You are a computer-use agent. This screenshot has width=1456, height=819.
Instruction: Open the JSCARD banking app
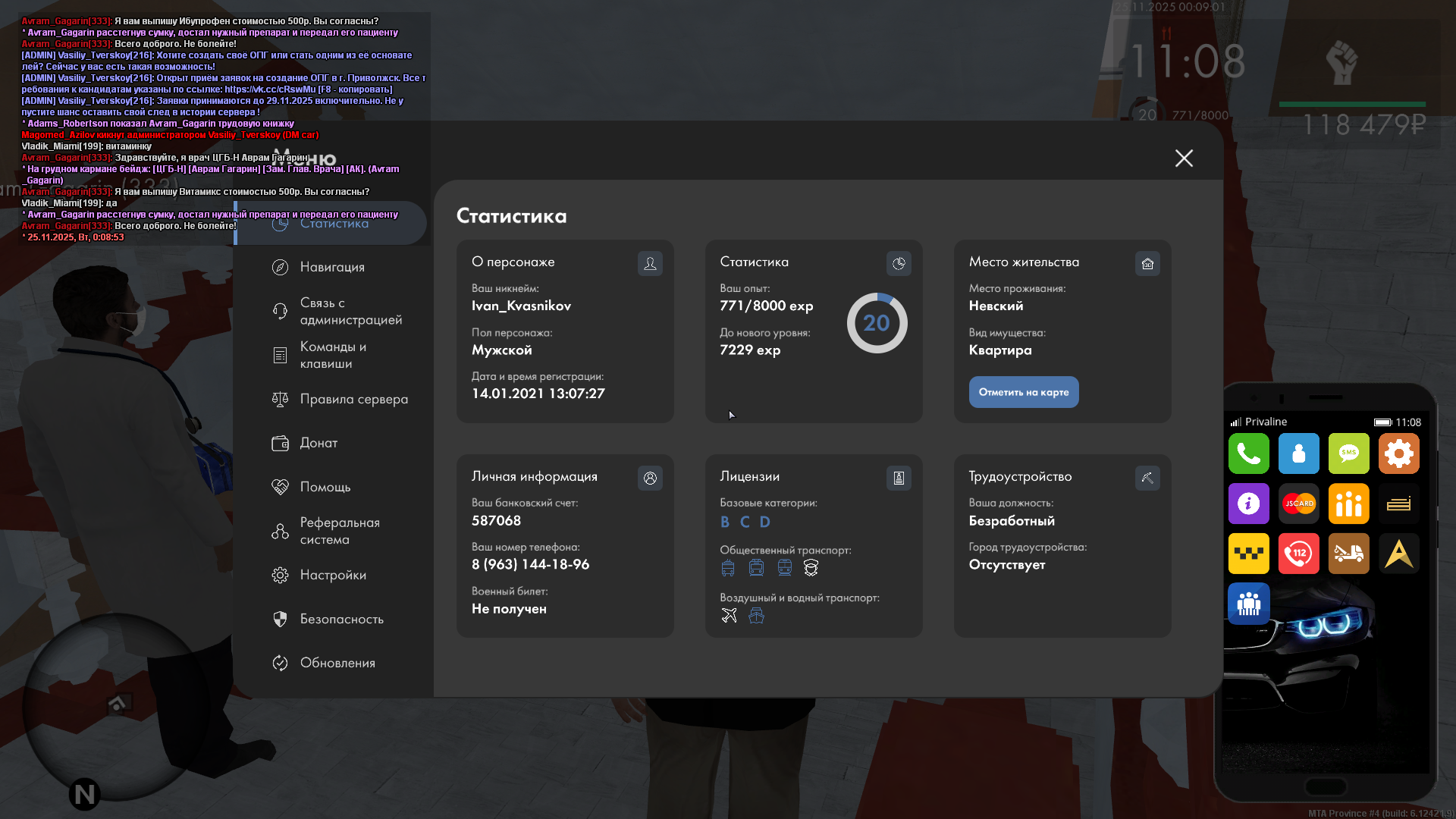coord(1298,504)
